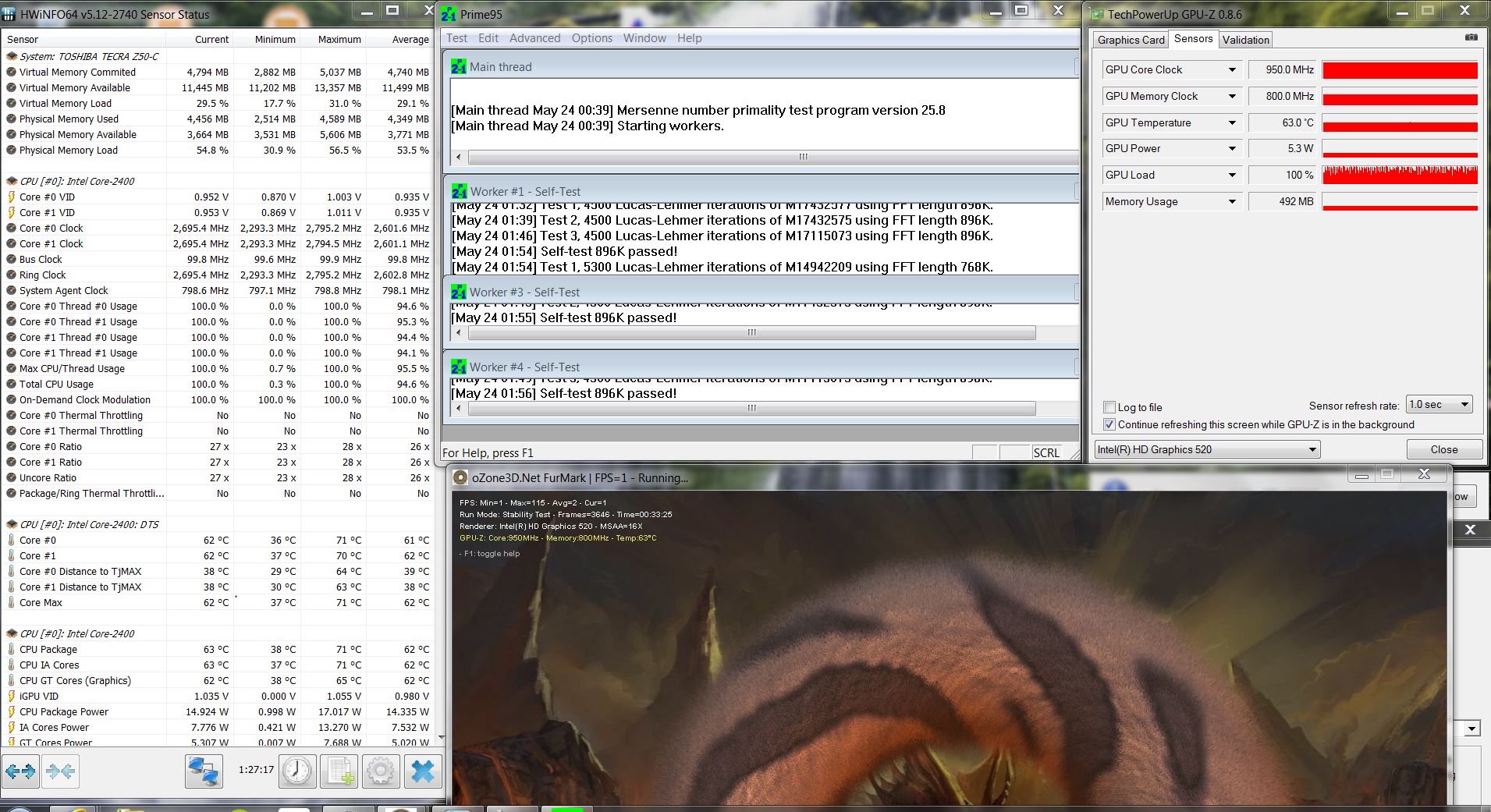1491x812 pixels.
Task: Click GPU Load red history graph
Action: pos(1400,175)
